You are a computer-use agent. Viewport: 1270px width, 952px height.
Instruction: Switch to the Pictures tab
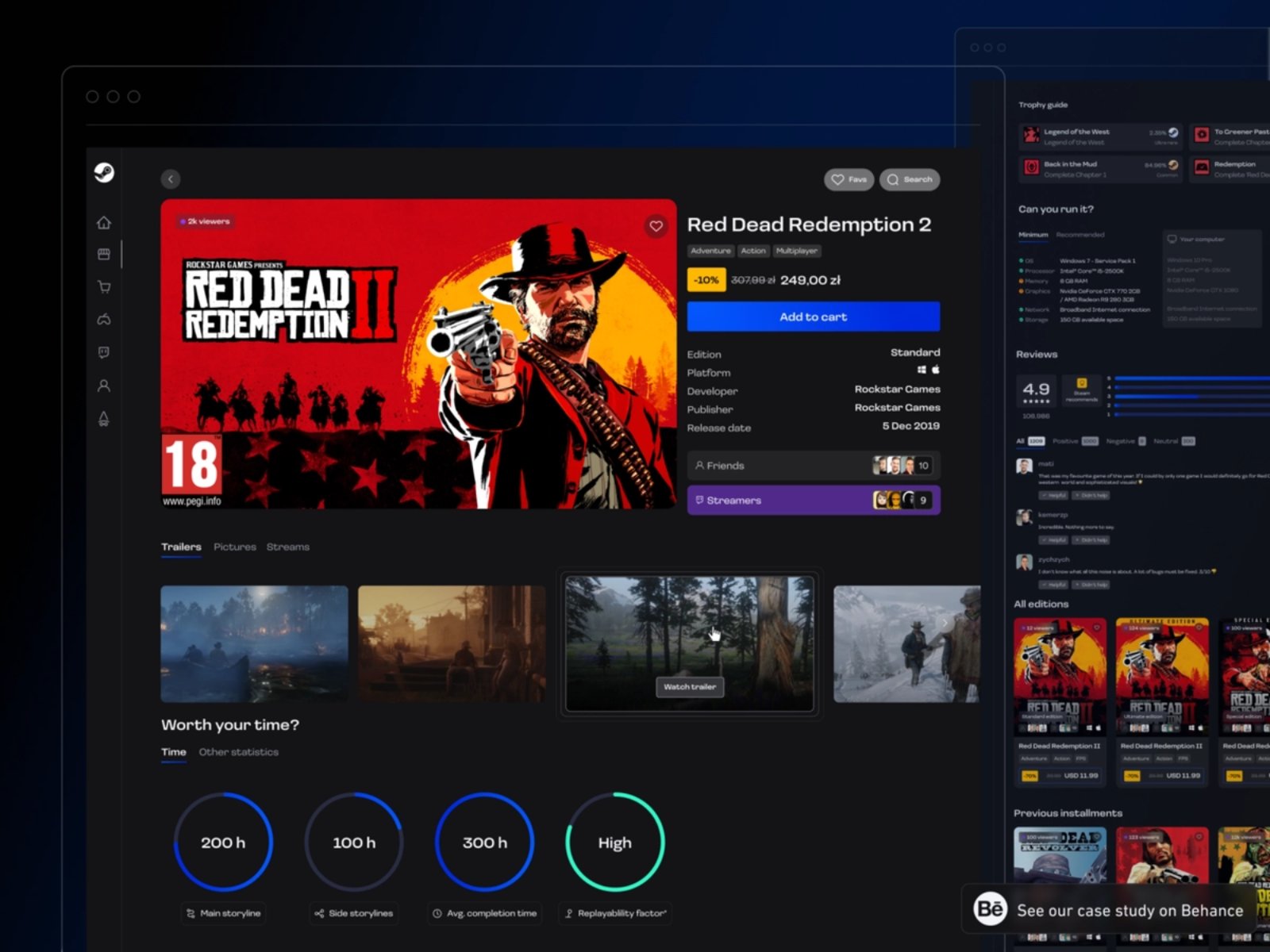235,547
